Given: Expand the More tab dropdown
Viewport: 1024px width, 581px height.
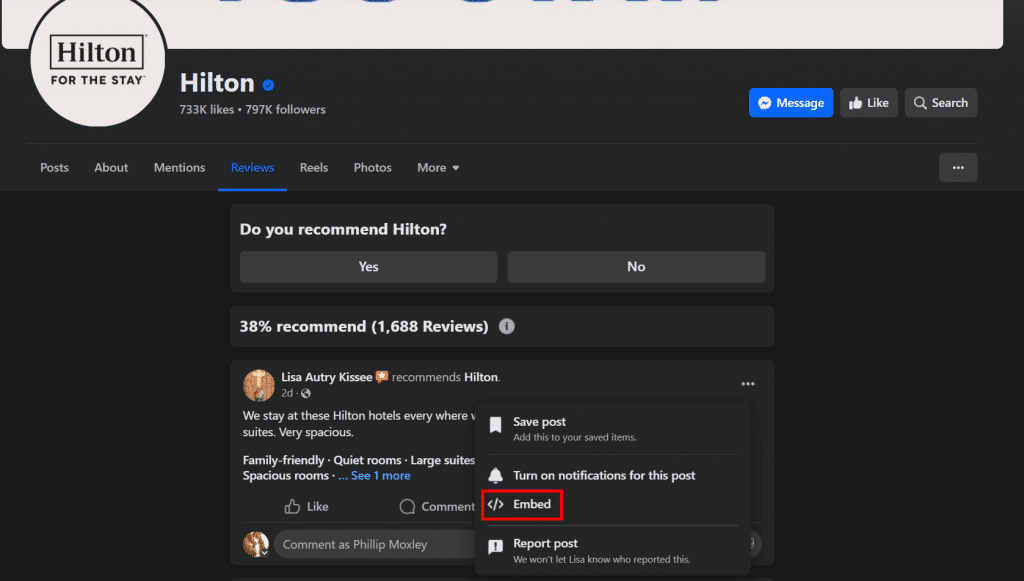Looking at the screenshot, I should coord(437,167).
